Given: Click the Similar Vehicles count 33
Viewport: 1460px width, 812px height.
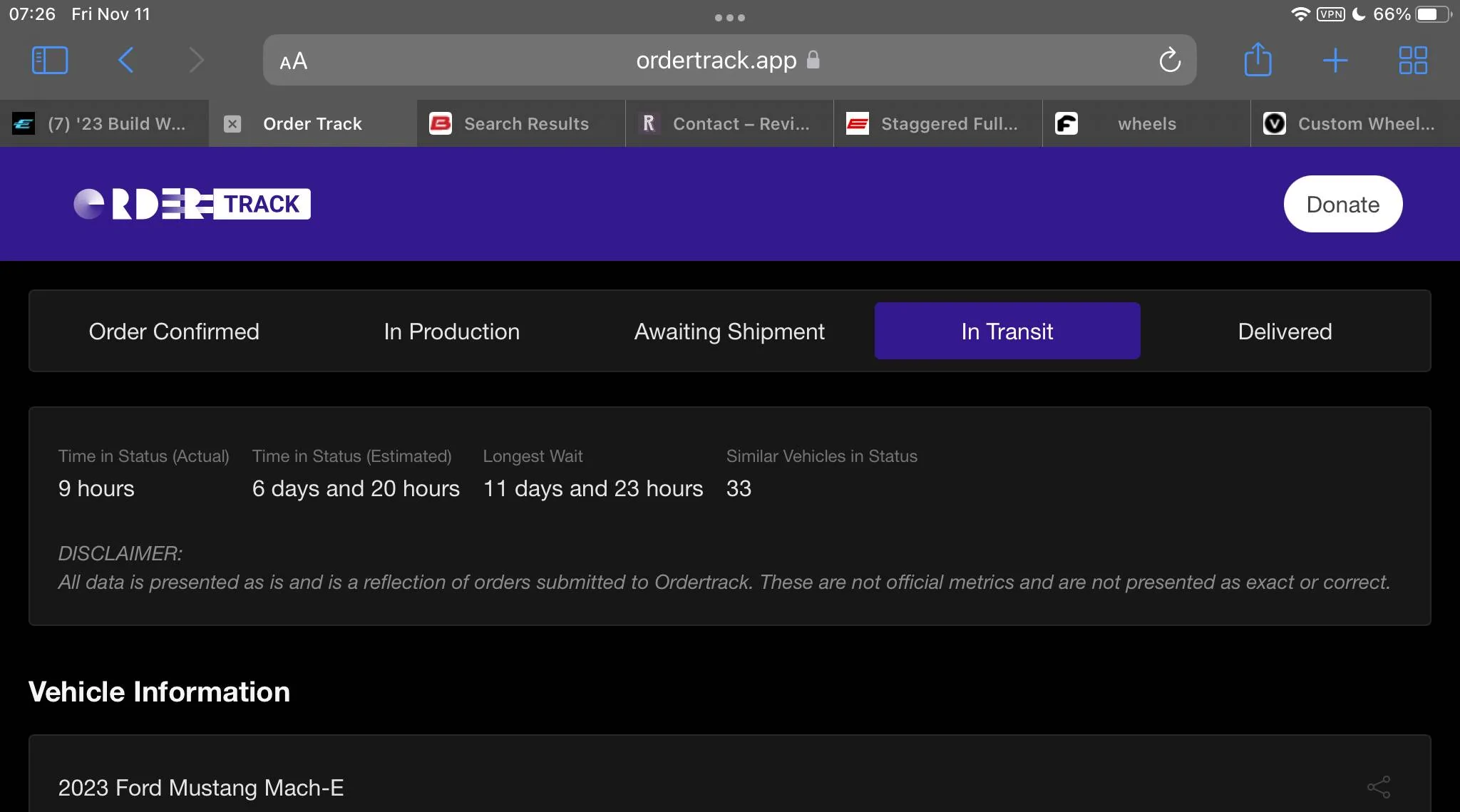Looking at the screenshot, I should click(x=739, y=488).
